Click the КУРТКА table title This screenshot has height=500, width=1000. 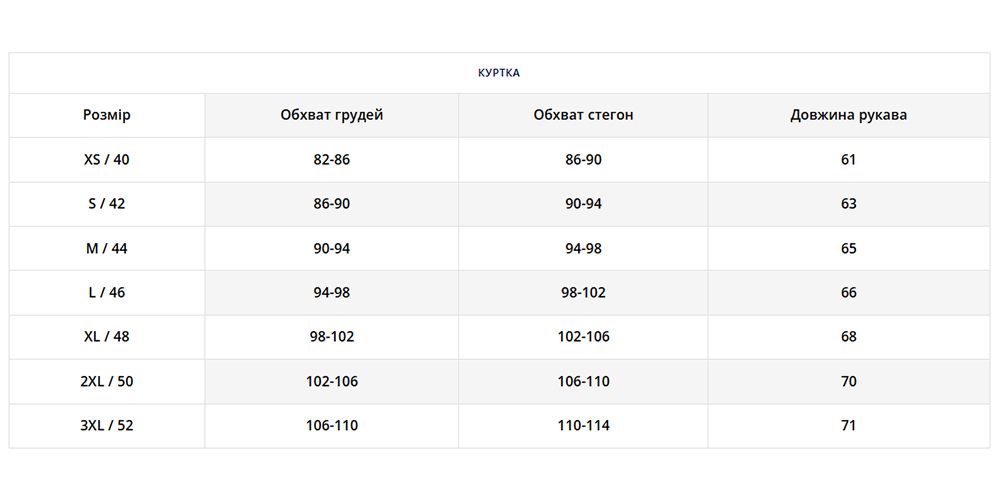pyautogui.click(x=499, y=73)
